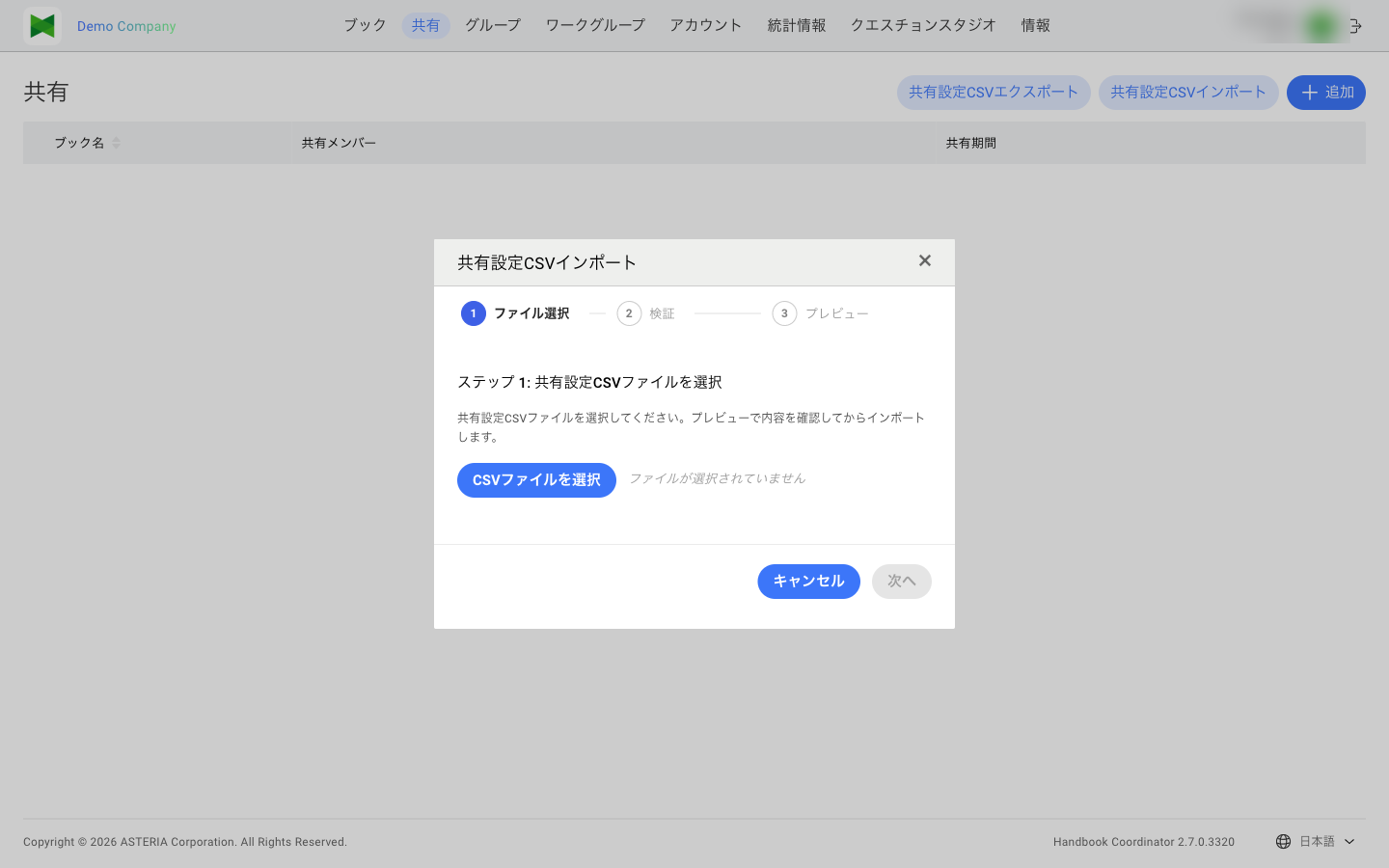The width and height of the screenshot is (1389, 868).
Task: Click the language dropdown chevron
Action: [x=1349, y=842]
